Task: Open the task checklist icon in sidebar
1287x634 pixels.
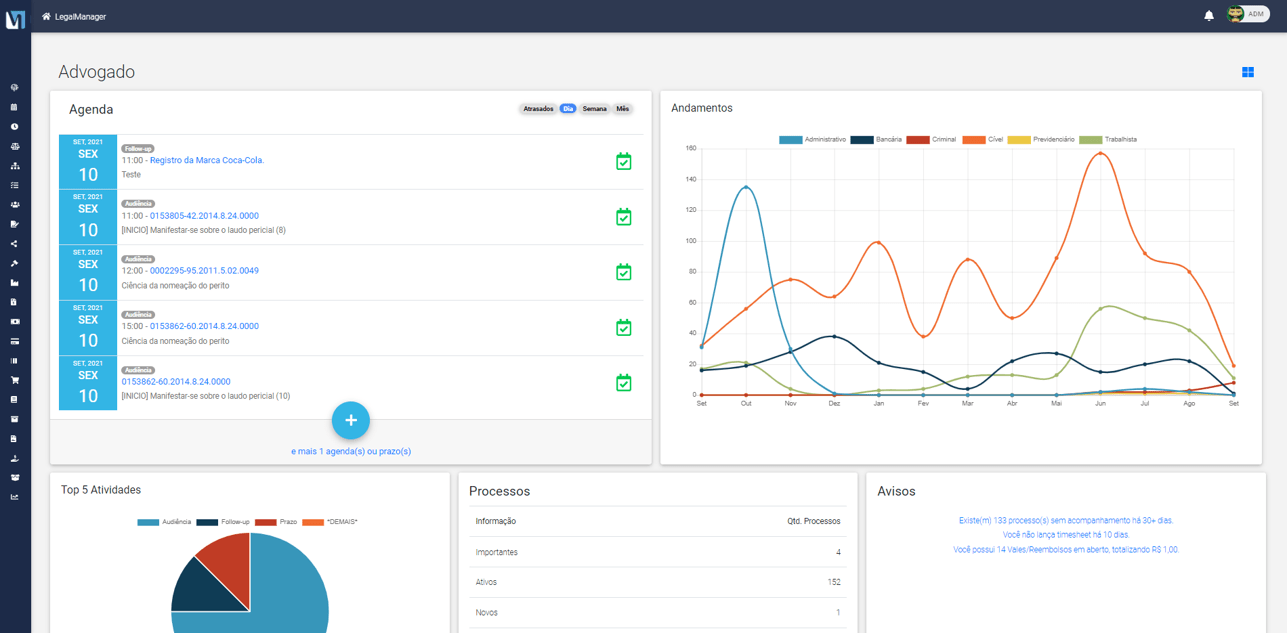Action: pos(14,185)
